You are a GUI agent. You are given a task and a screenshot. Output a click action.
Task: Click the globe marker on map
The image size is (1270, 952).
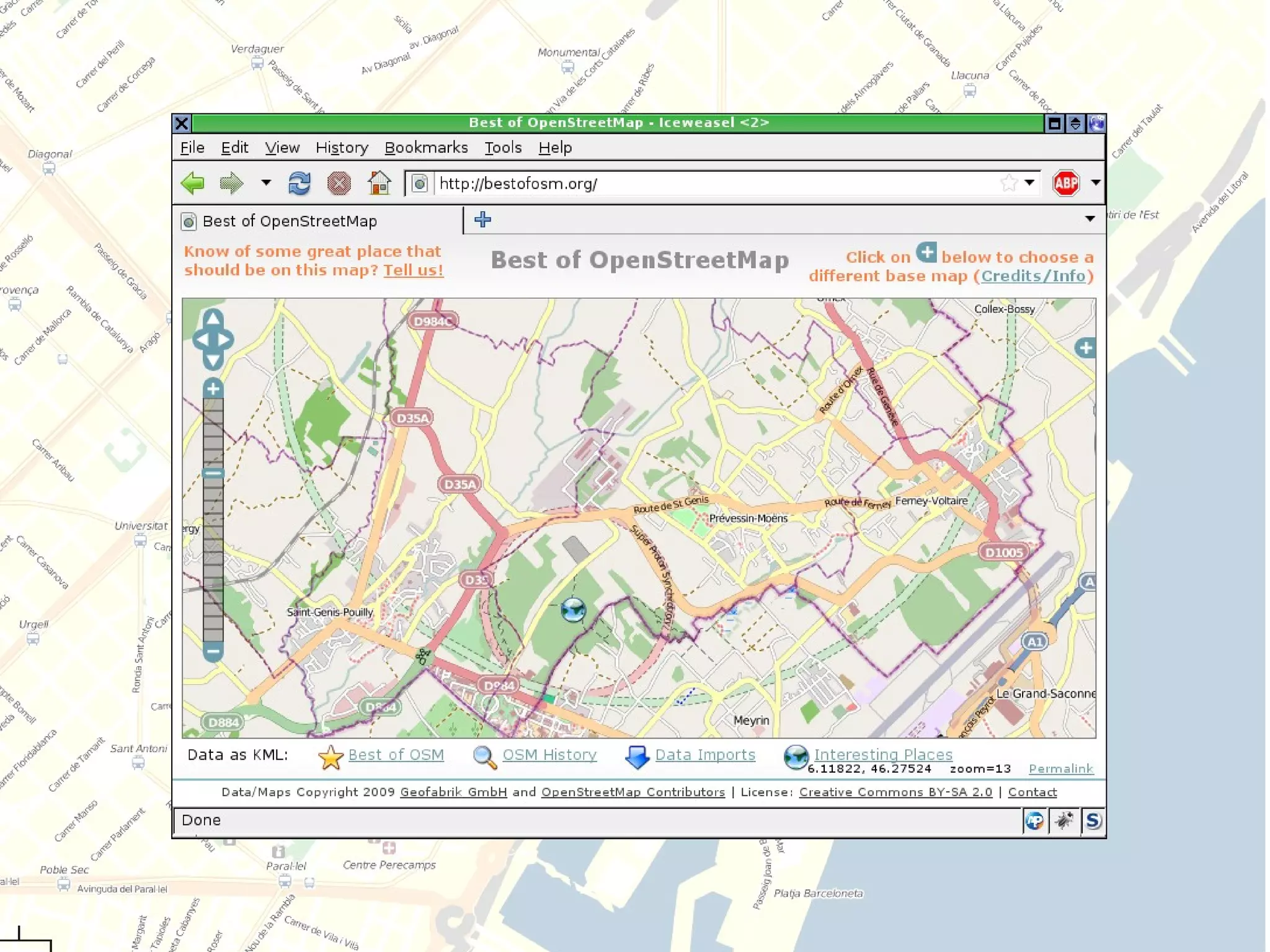(573, 610)
